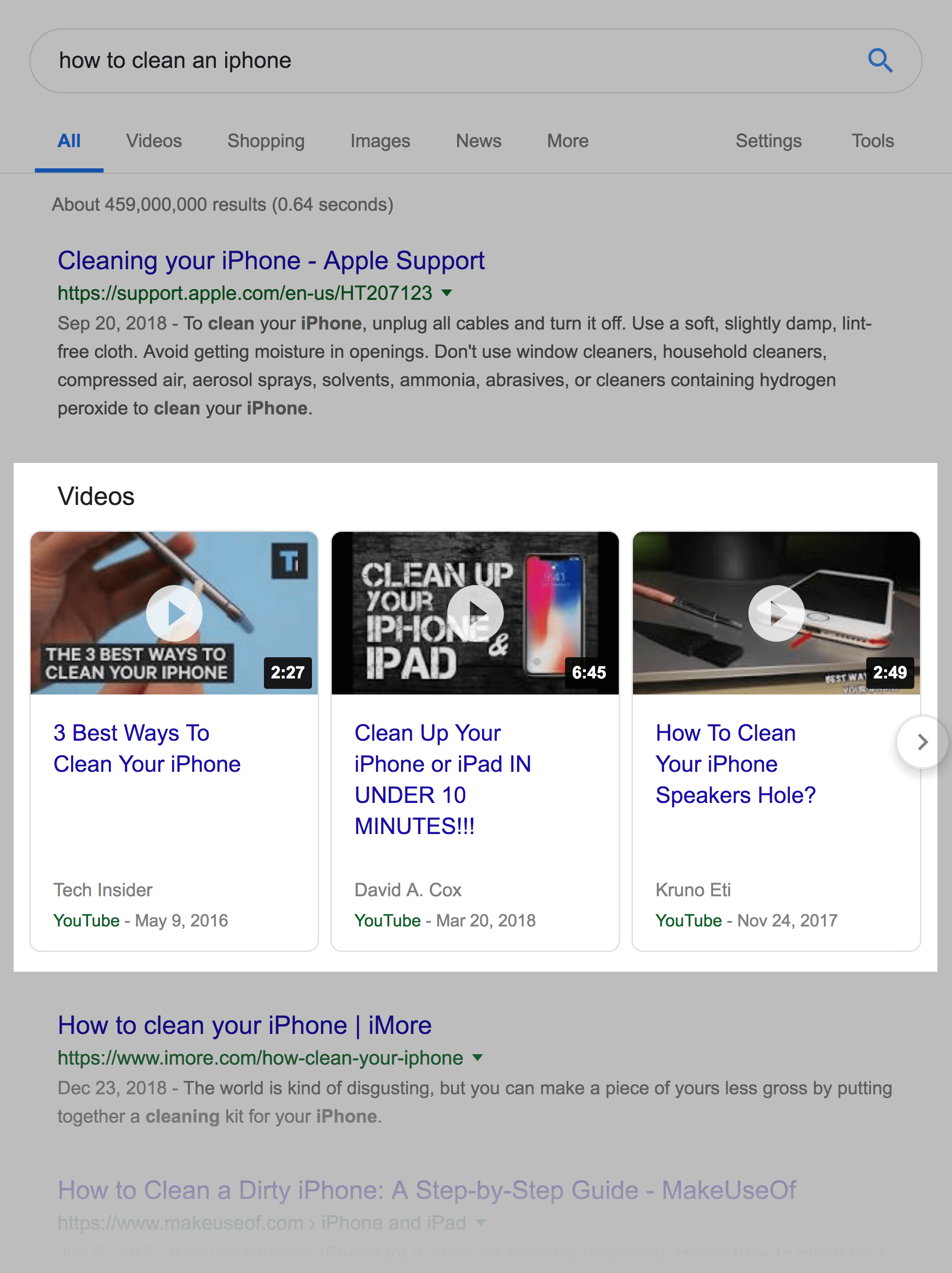
Task: Open search Settings
Action: click(769, 141)
